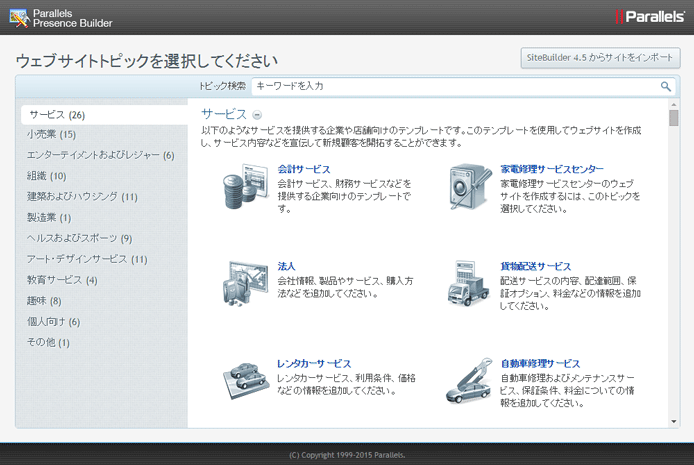694x465 pixels.
Task: Select the corporation (法人) template icon
Action: click(x=245, y=285)
